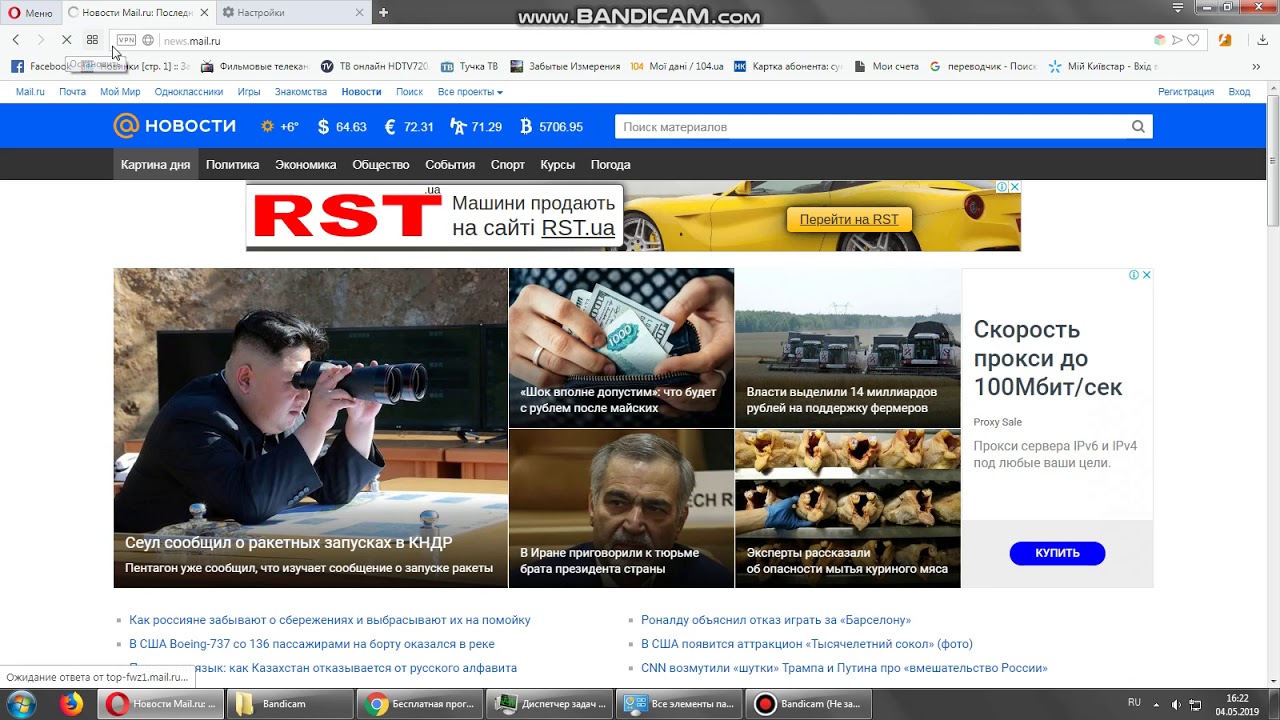The height and width of the screenshot is (720, 1280).
Task: Click the Вход link
Action: point(1239,92)
